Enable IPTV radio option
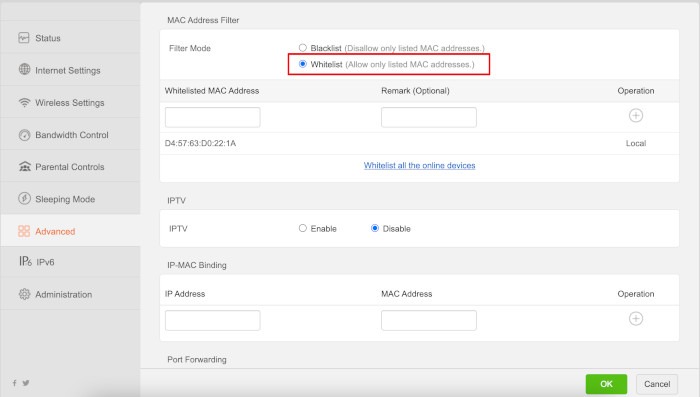This screenshot has height=397, width=700. pyautogui.click(x=303, y=228)
